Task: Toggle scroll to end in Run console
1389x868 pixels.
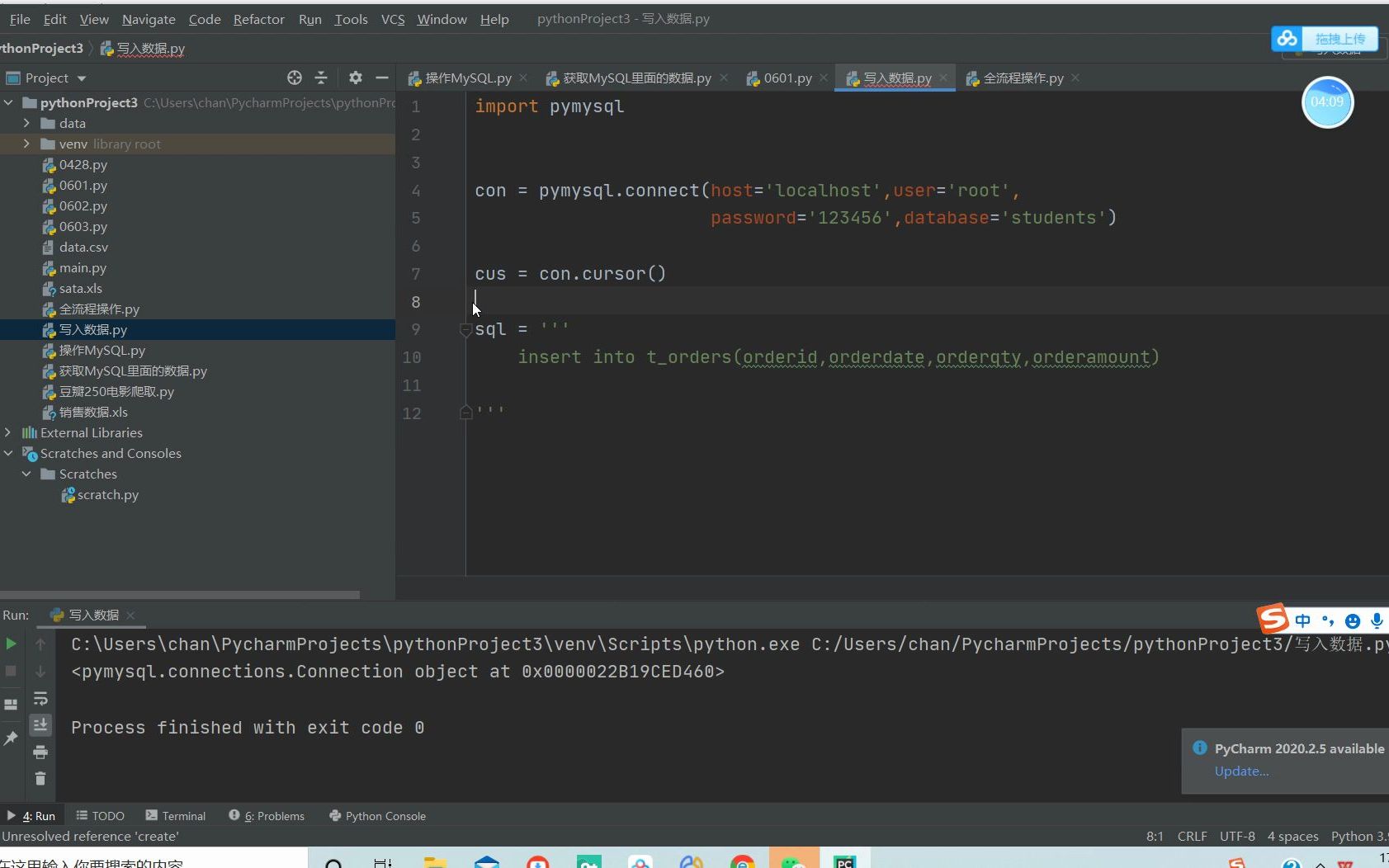Action: tap(40, 725)
